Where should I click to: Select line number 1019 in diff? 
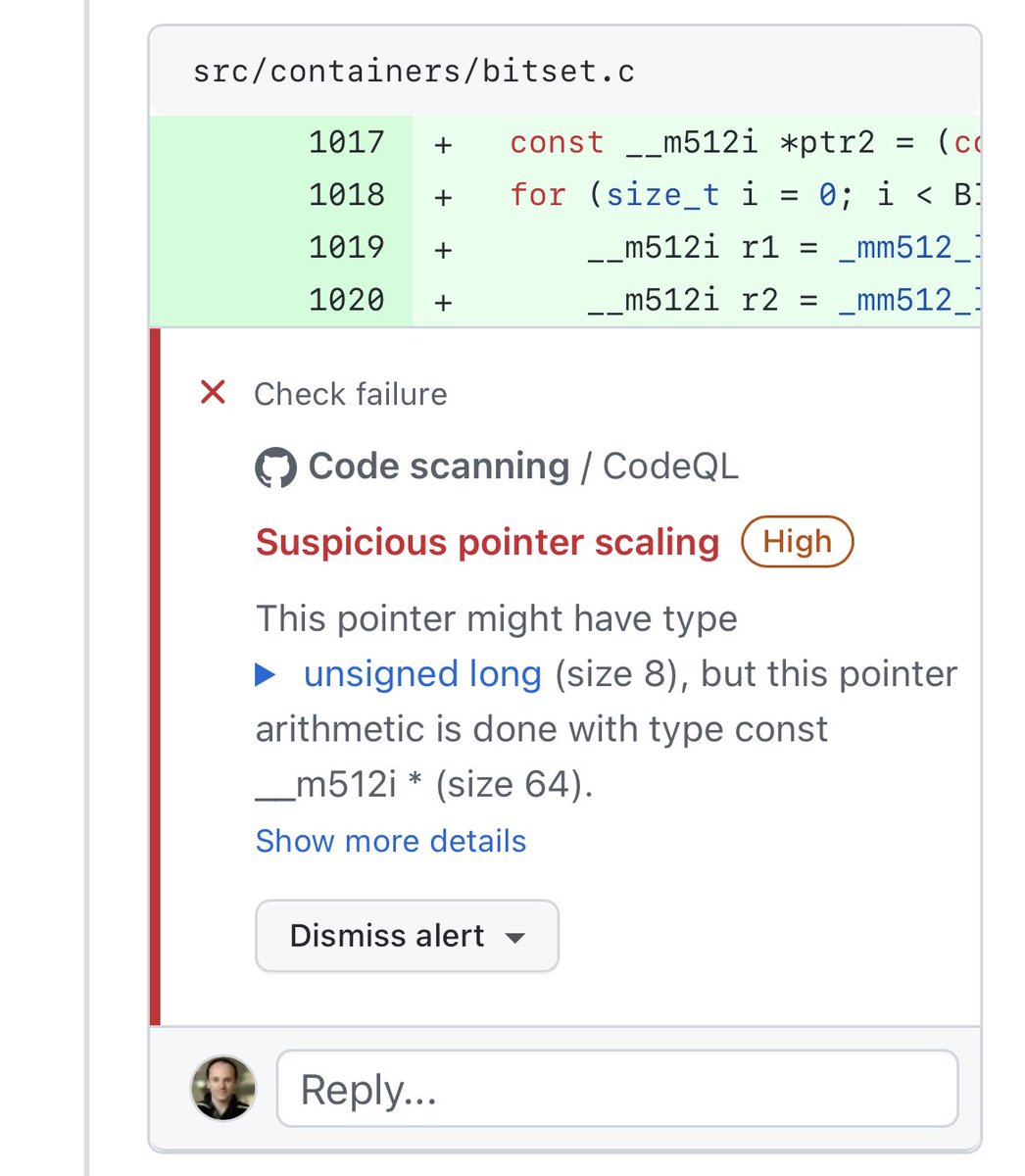pyautogui.click(x=347, y=247)
